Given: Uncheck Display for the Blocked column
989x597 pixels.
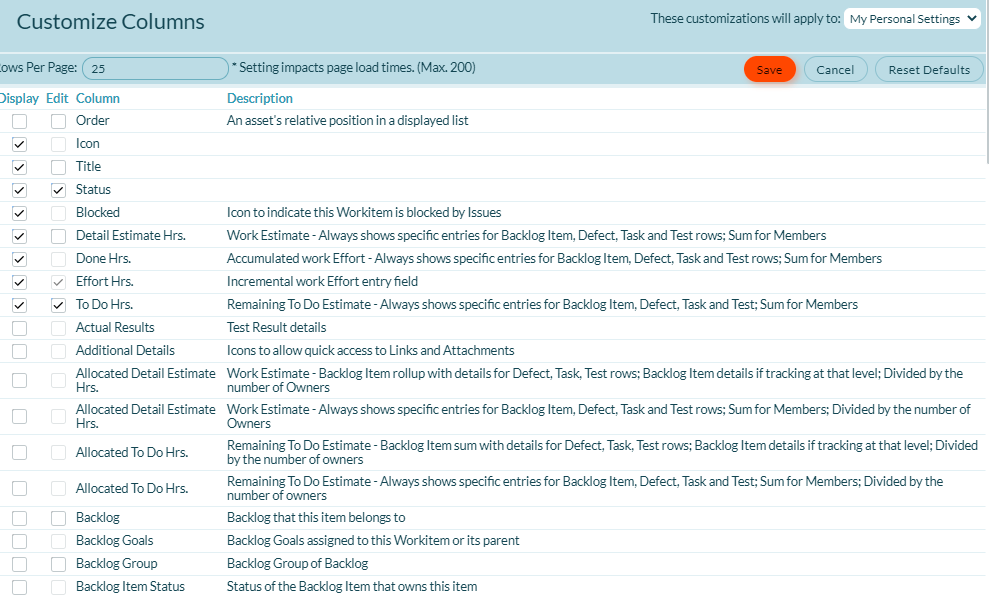Looking at the screenshot, I should click(20, 213).
